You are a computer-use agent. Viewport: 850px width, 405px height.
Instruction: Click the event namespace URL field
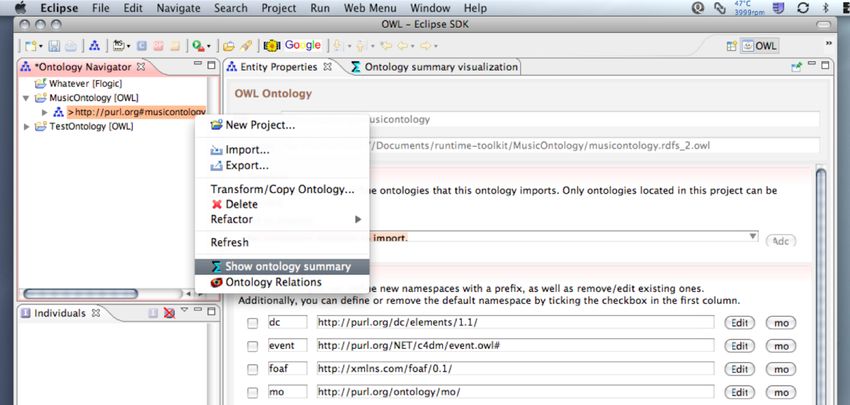pyautogui.click(x=516, y=345)
